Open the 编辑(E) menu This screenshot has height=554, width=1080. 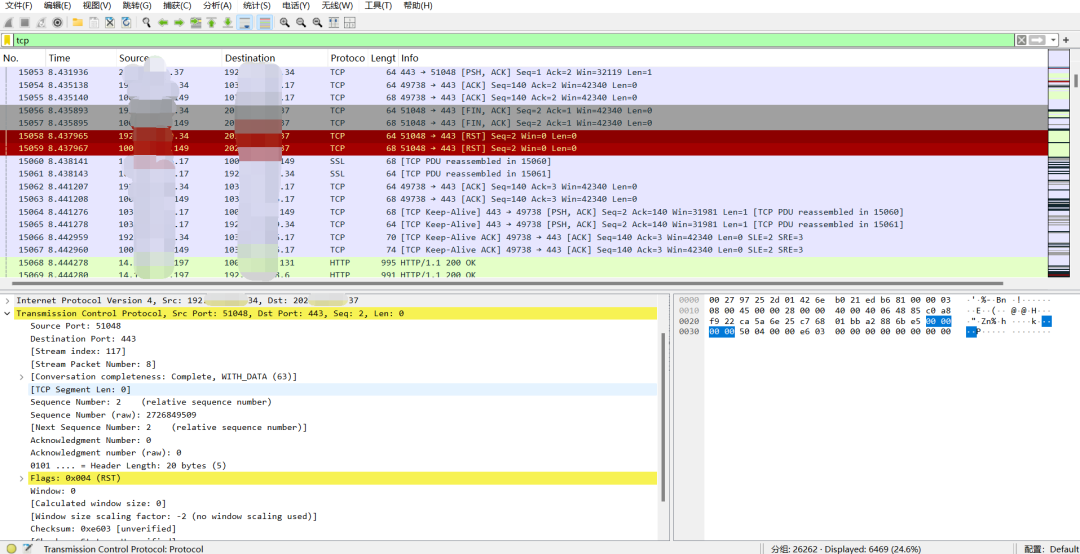click(57, 6)
